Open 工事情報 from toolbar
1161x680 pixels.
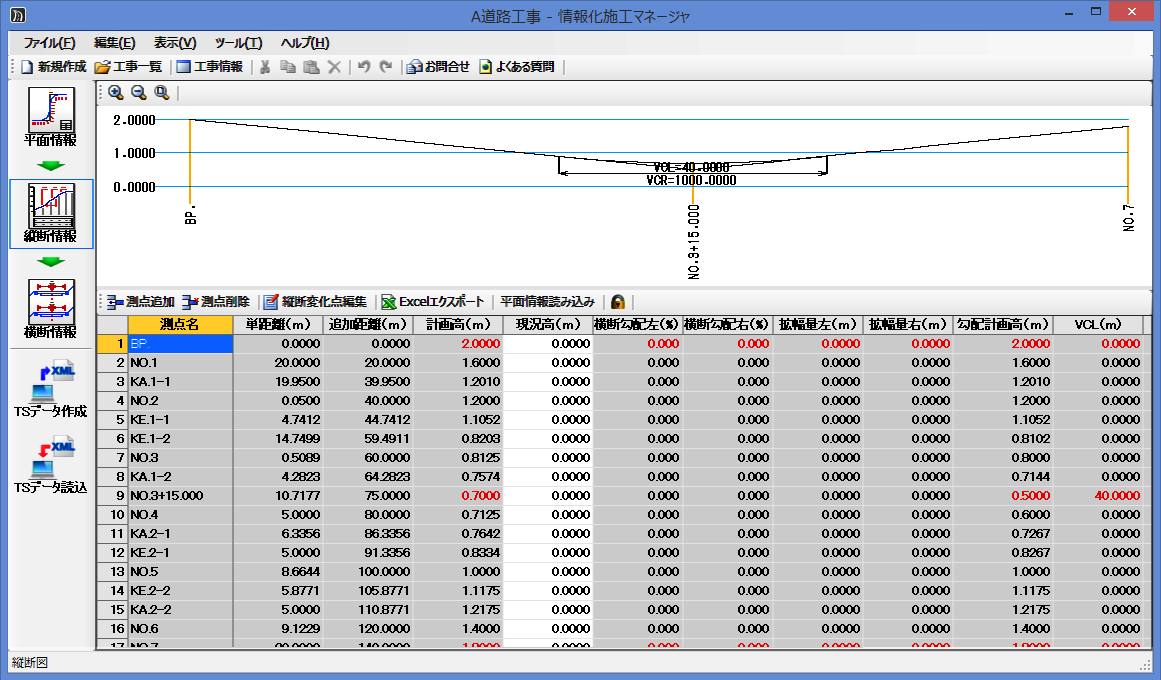pyautogui.click(x=210, y=67)
